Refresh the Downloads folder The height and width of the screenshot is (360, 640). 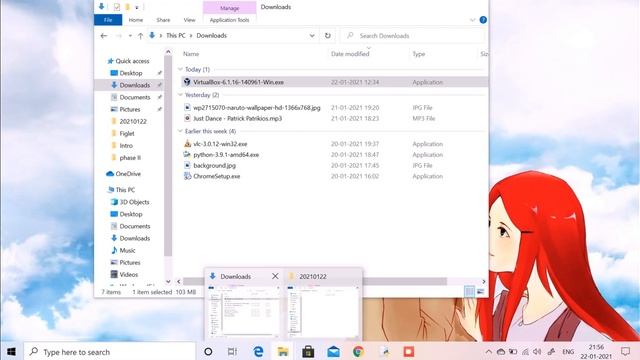[327, 36]
